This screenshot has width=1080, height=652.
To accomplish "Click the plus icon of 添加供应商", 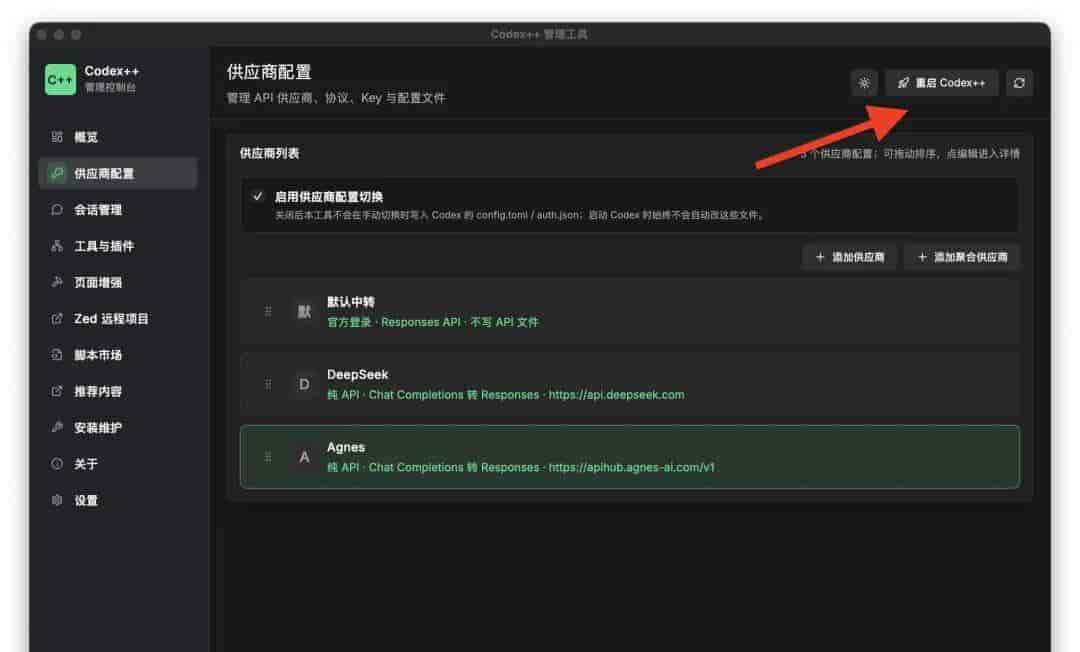I will (x=820, y=257).
